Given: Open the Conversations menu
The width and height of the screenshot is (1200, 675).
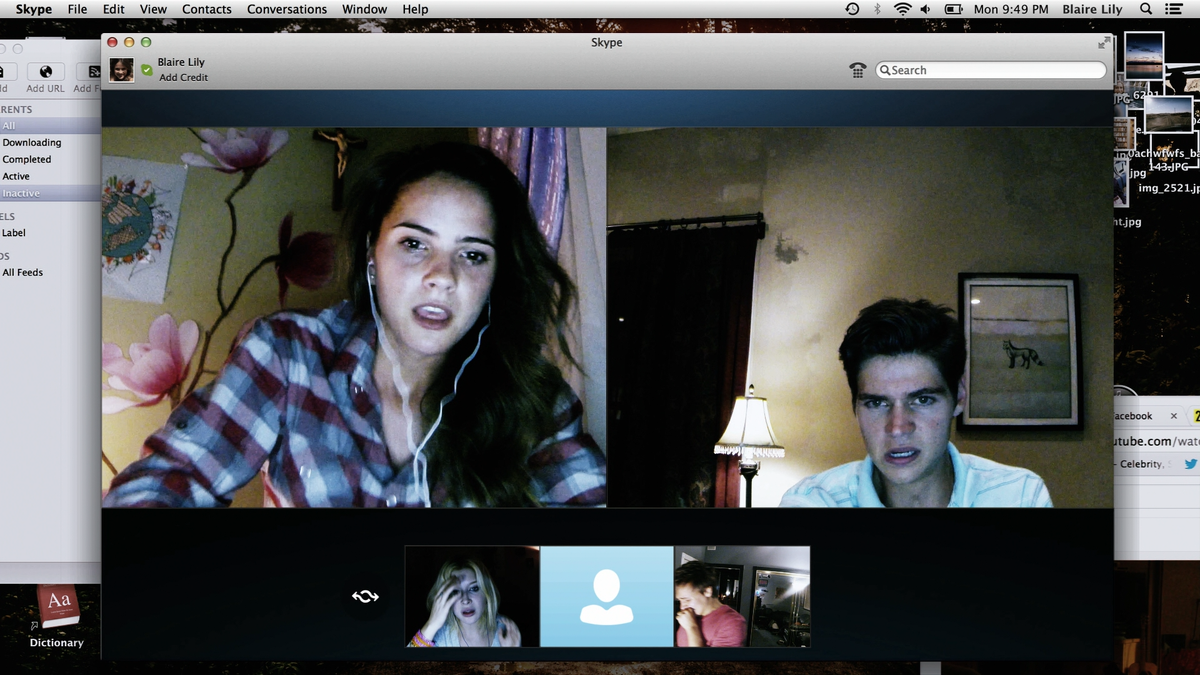Looking at the screenshot, I should pyautogui.click(x=287, y=9).
